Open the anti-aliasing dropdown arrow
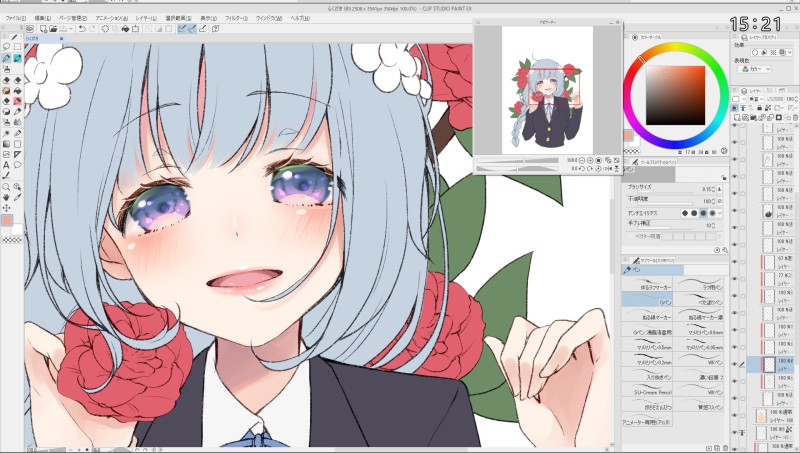Screen dimensions: 800x453 point(720,213)
